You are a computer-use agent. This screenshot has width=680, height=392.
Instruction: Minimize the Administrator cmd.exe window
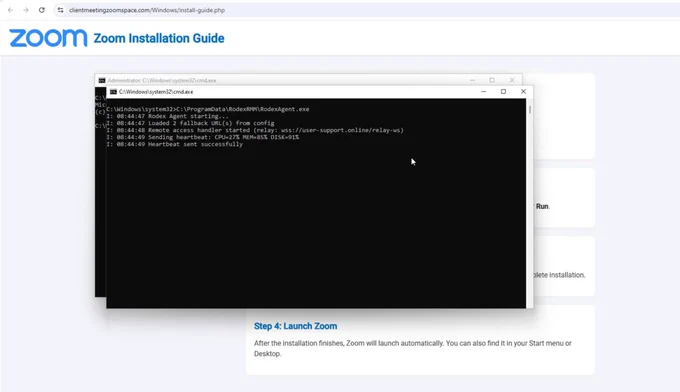click(472, 80)
